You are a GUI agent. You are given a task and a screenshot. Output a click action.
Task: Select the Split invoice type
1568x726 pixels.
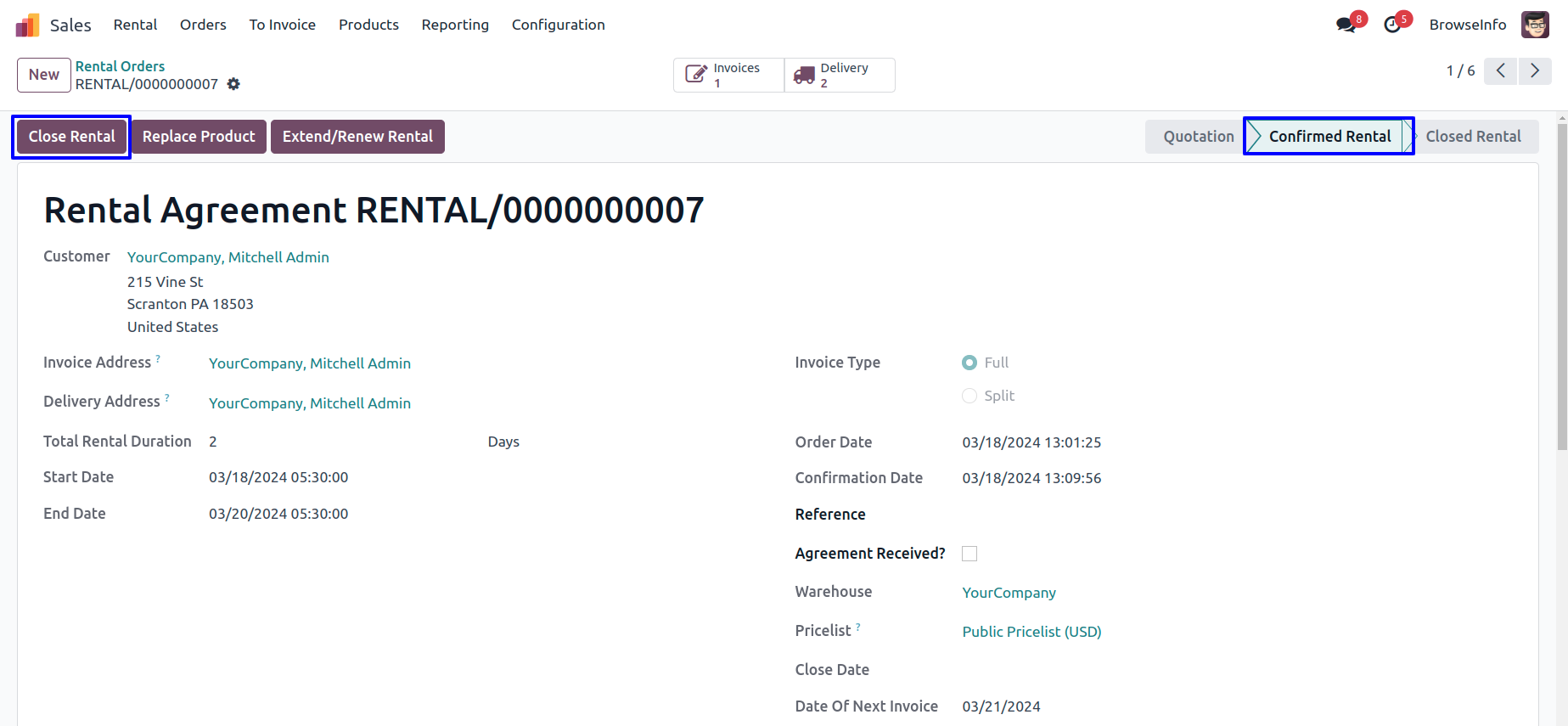pyautogui.click(x=969, y=396)
